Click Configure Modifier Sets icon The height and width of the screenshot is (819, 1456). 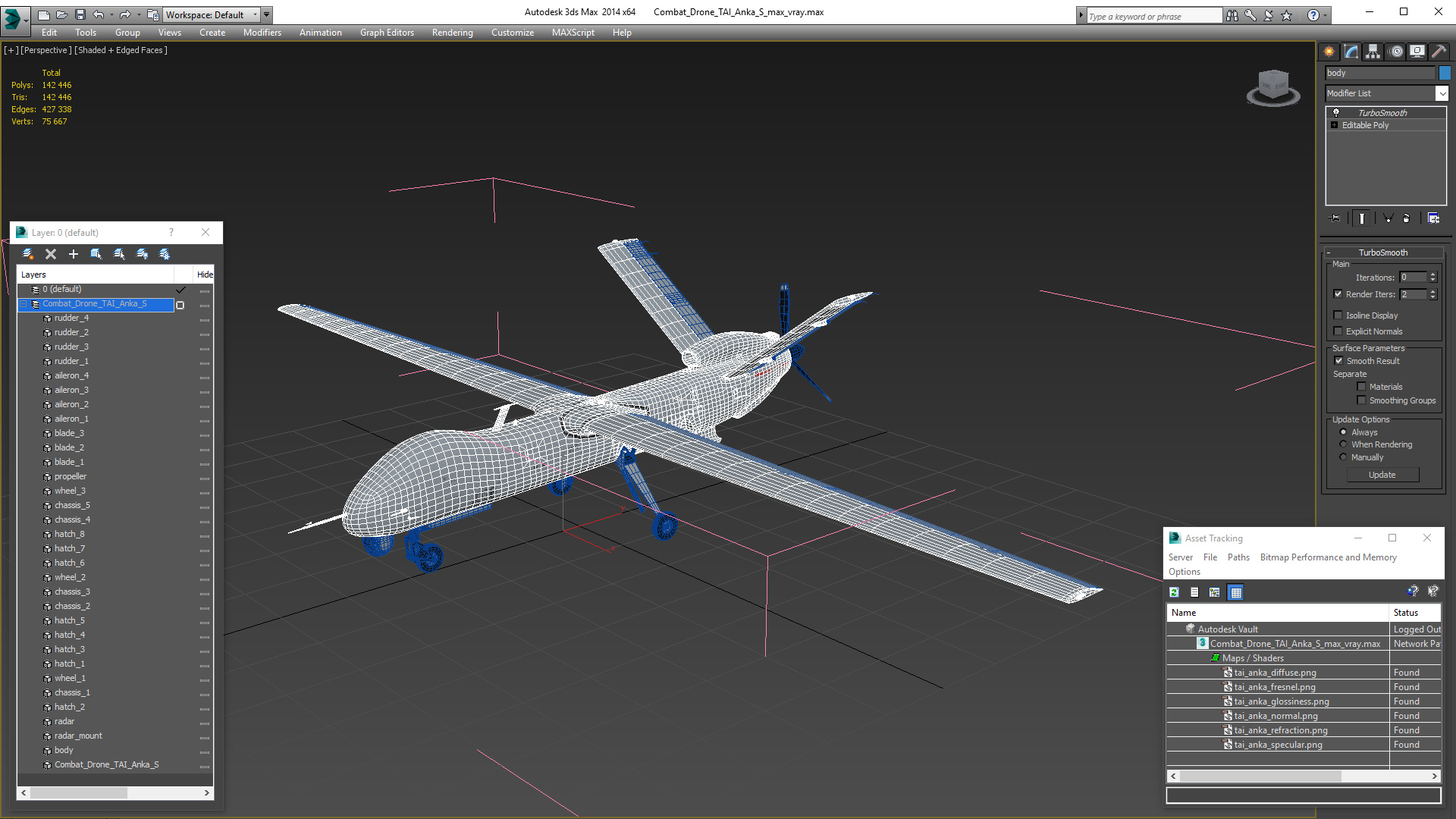1433,218
